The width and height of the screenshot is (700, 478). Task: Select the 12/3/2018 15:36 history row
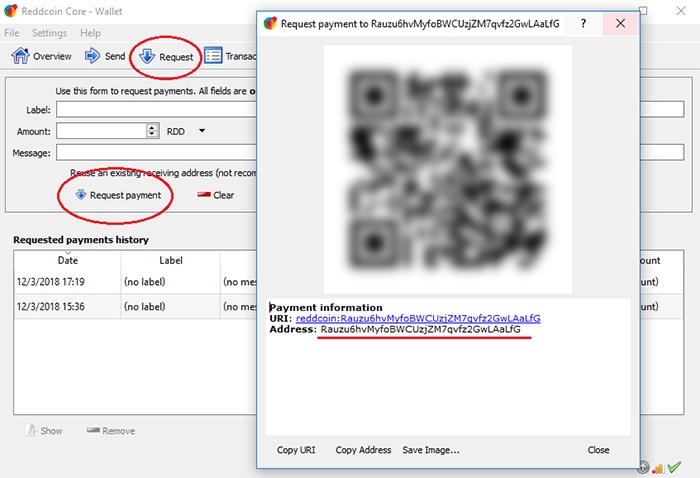(x=135, y=306)
